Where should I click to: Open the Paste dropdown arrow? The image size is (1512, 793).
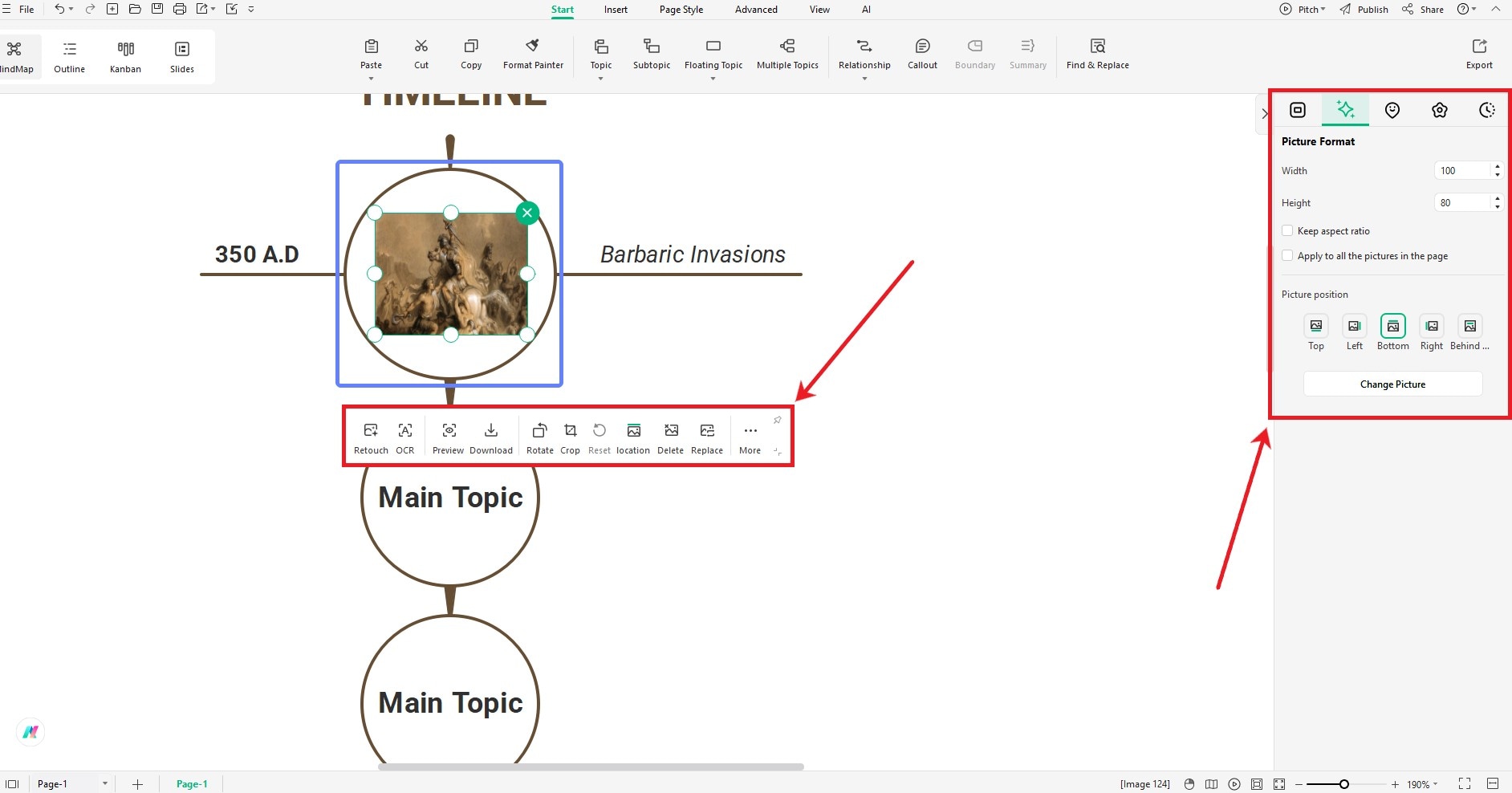tap(371, 79)
